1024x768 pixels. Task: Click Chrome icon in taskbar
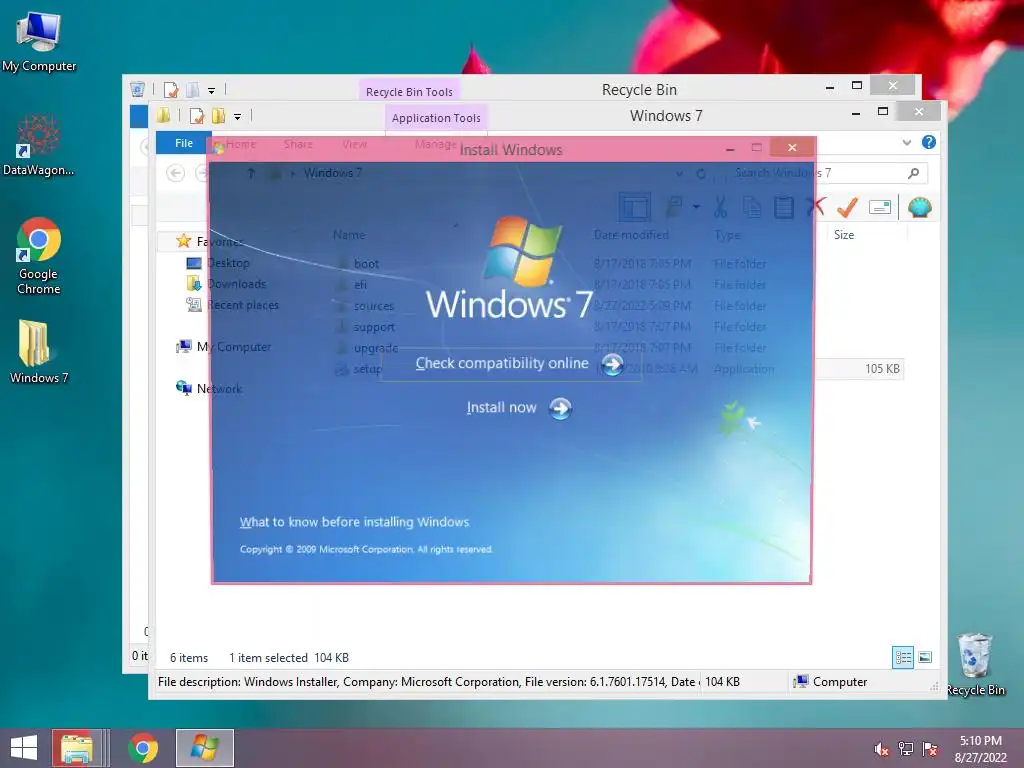(x=143, y=748)
